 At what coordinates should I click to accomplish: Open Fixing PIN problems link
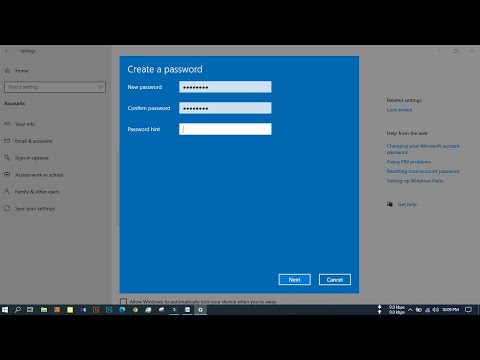click(409, 162)
